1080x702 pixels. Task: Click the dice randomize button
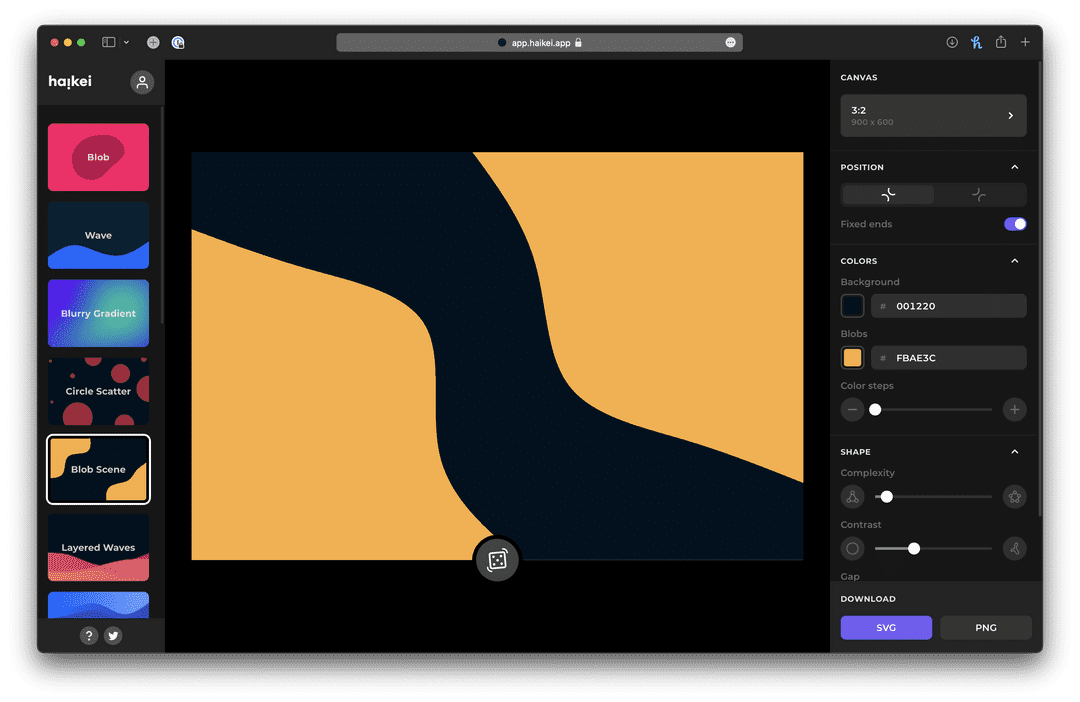pos(497,560)
